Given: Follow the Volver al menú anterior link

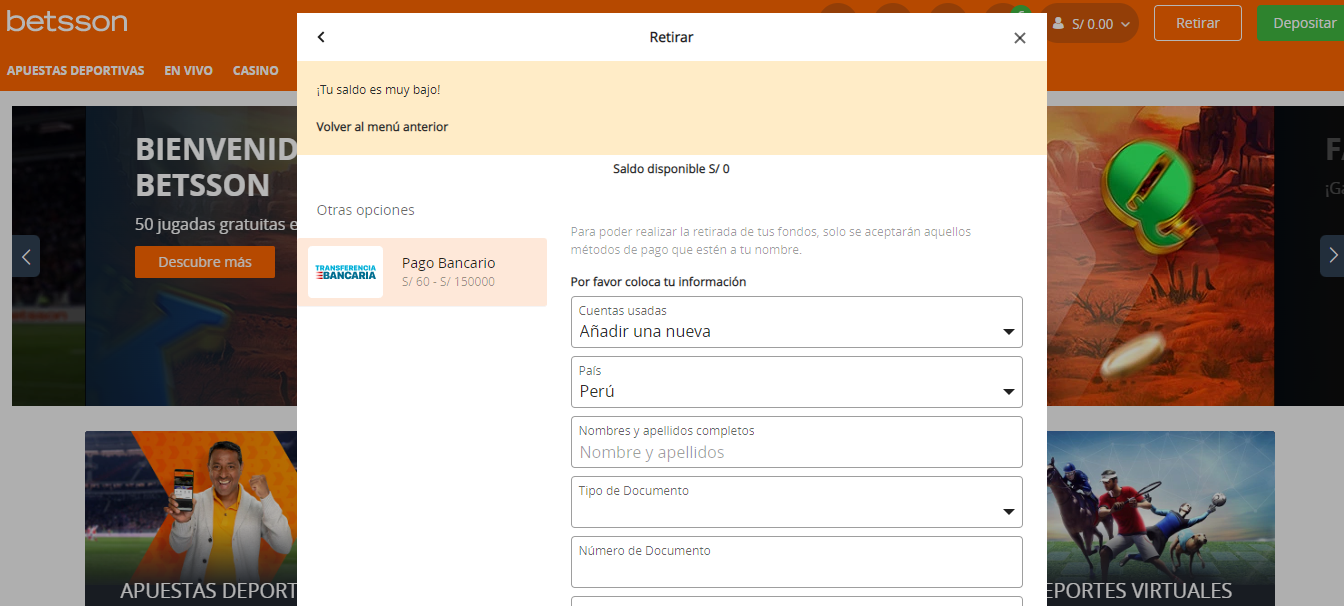Looking at the screenshot, I should tap(380, 127).
